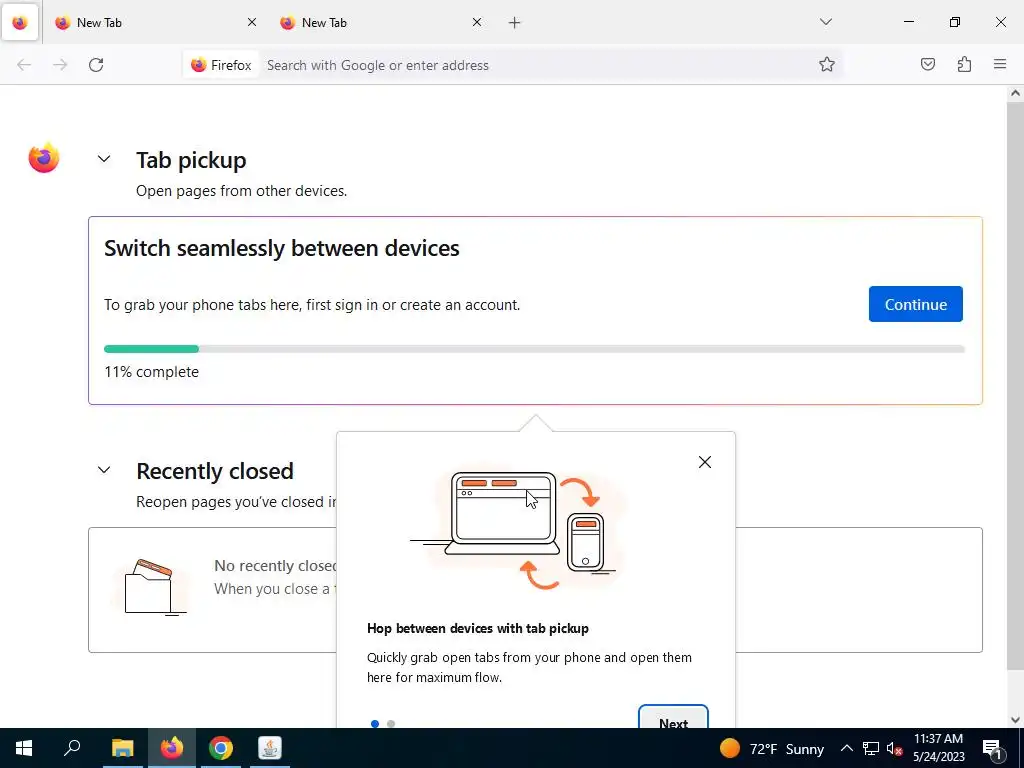The height and width of the screenshot is (768, 1024).
Task: Switch to the first New Tab
Action: pos(155,22)
